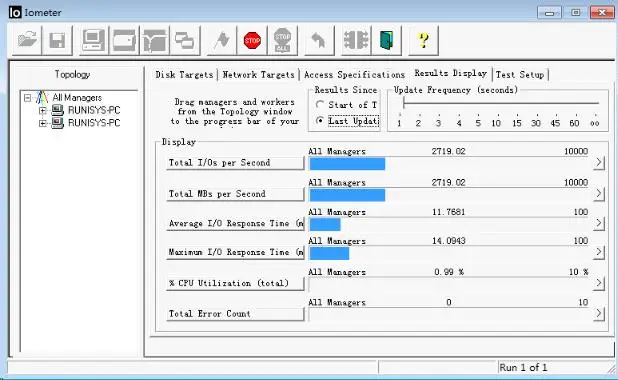
Task: Click Average I/O Response Time button
Action: 235,223
